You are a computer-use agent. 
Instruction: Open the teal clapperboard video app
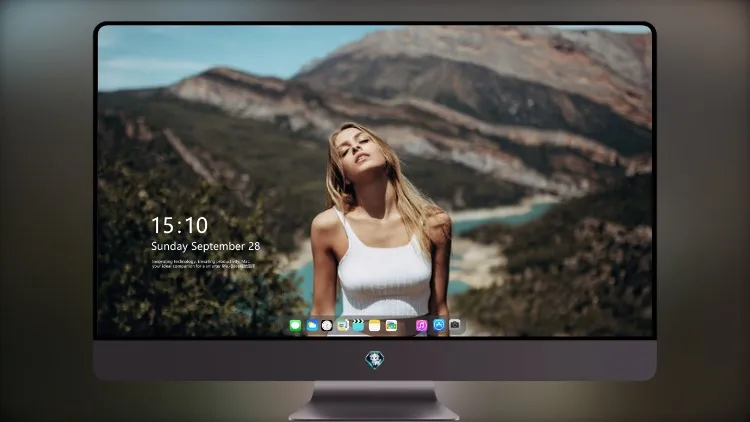358,326
